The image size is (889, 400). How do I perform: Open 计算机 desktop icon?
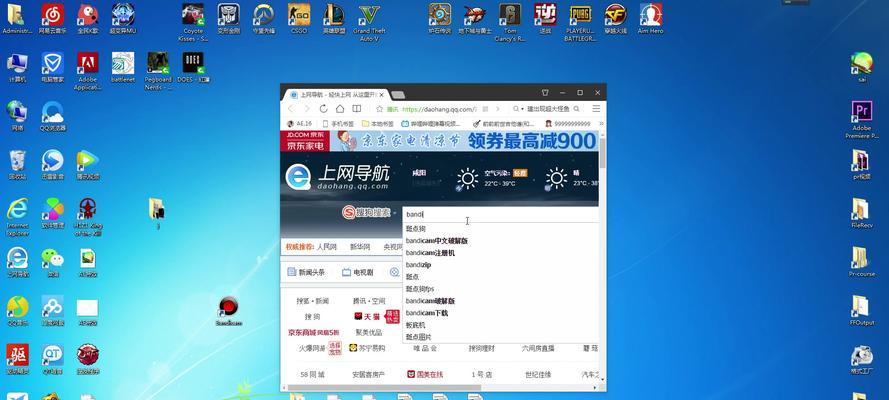click(18, 67)
